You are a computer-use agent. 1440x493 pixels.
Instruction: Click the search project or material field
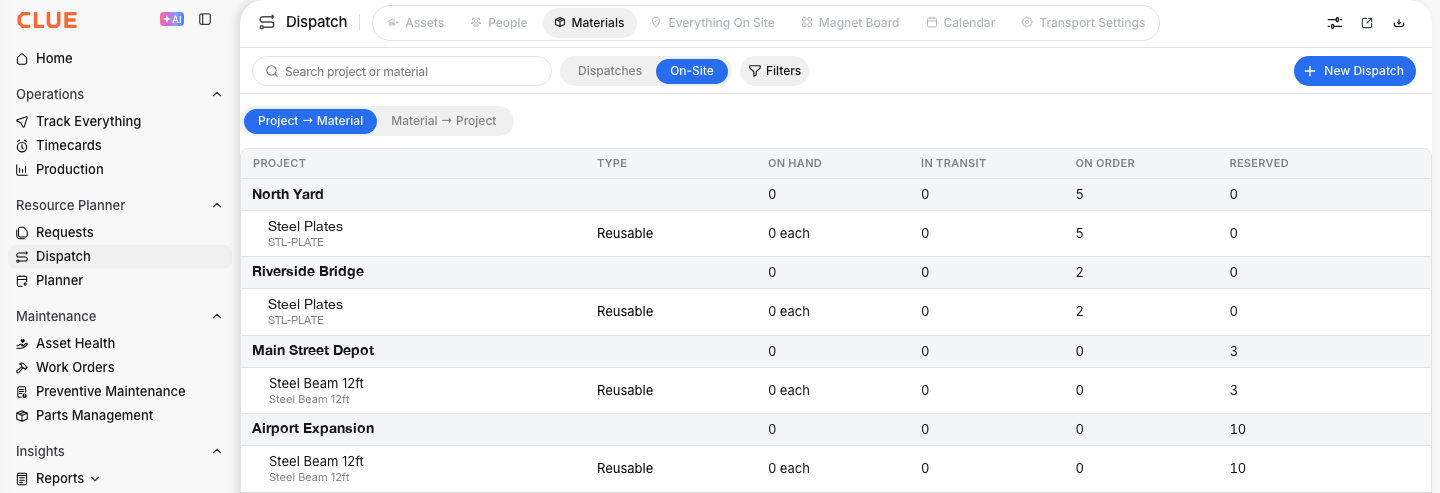(402, 71)
